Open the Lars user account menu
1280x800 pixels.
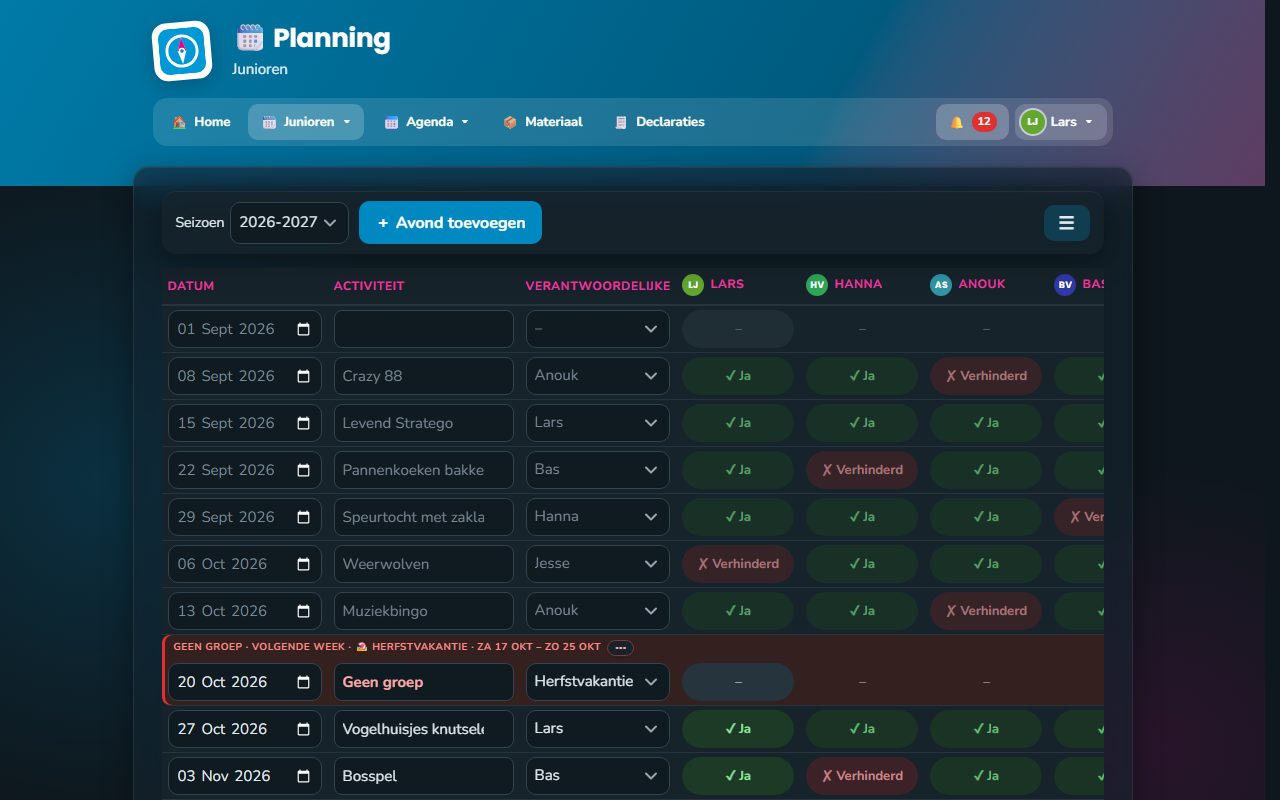coord(1061,122)
